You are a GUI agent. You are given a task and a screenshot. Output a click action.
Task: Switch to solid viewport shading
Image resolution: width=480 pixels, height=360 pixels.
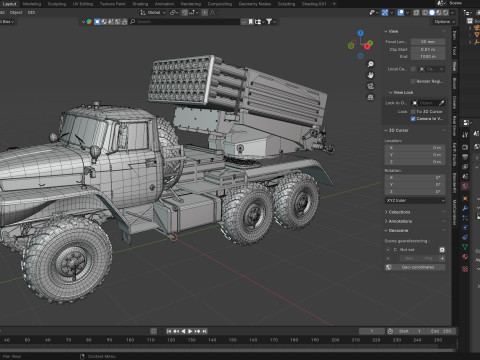tap(432, 13)
